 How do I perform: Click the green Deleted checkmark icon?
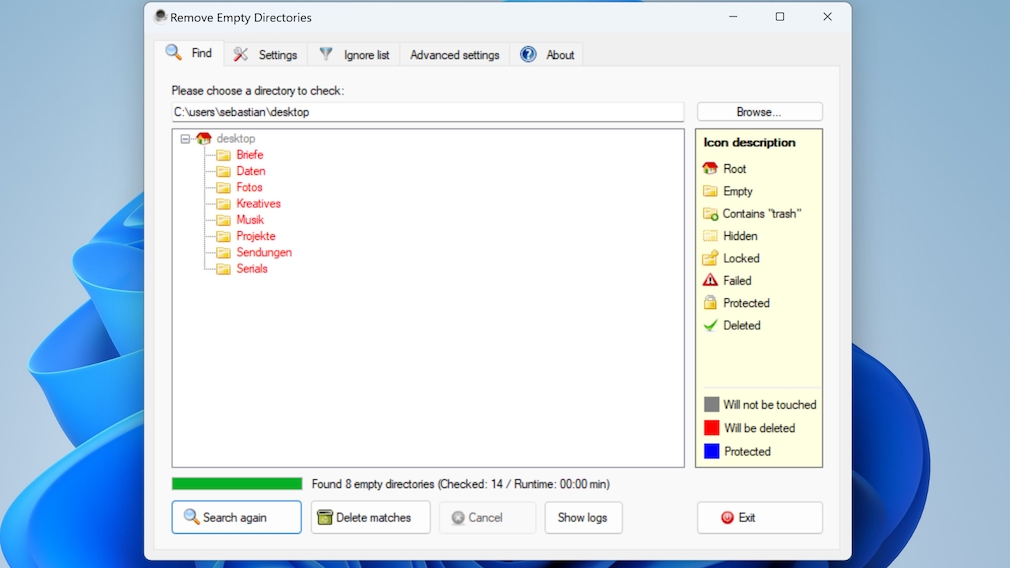[x=710, y=326]
